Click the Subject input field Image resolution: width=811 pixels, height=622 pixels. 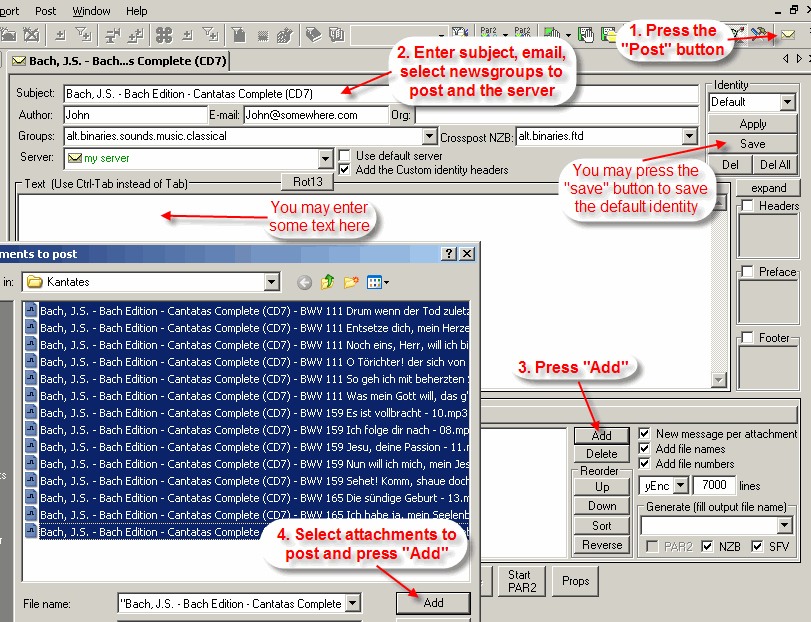[x=380, y=94]
